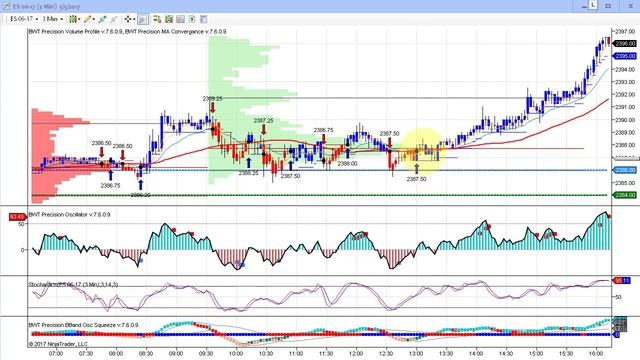The width and height of the screenshot is (640, 360).
Task: Open the ES 06-17 instrument selector
Action: [x=24, y=19]
